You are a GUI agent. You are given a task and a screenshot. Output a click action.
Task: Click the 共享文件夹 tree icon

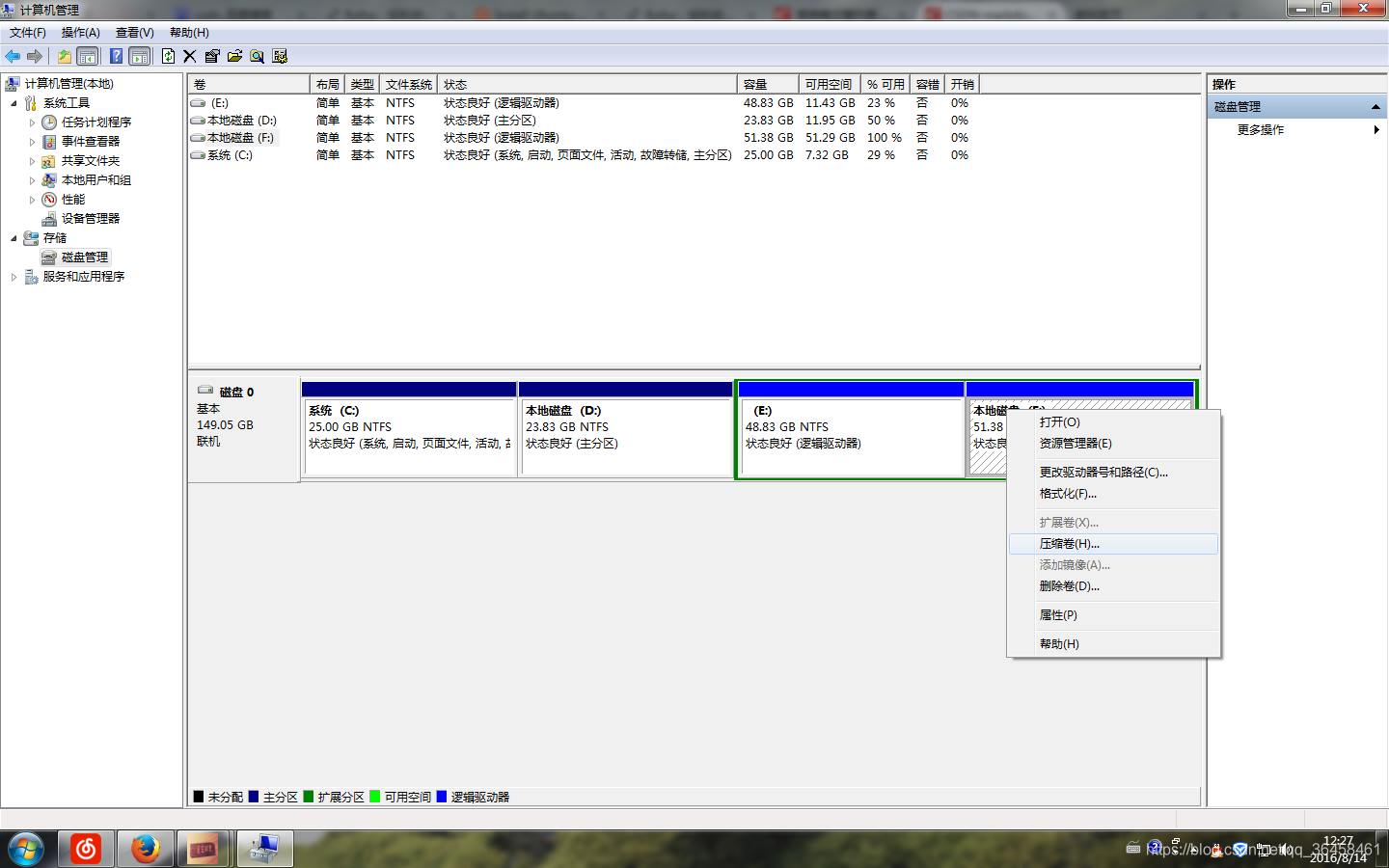click(x=49, y=161)
